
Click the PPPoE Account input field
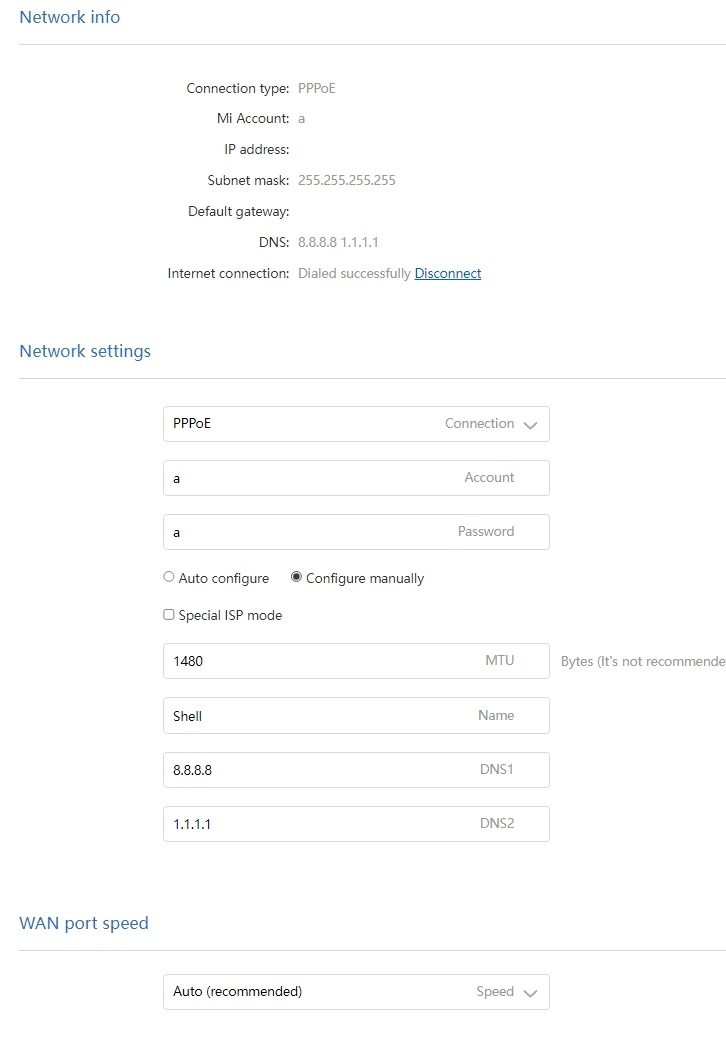[355, 477]
